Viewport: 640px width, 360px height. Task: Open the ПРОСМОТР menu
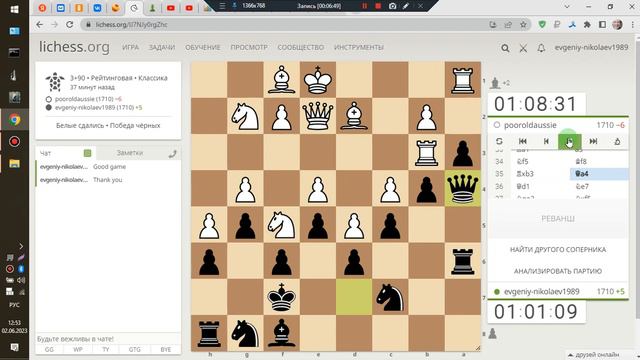pyautogui.click(x=249, y=47)
